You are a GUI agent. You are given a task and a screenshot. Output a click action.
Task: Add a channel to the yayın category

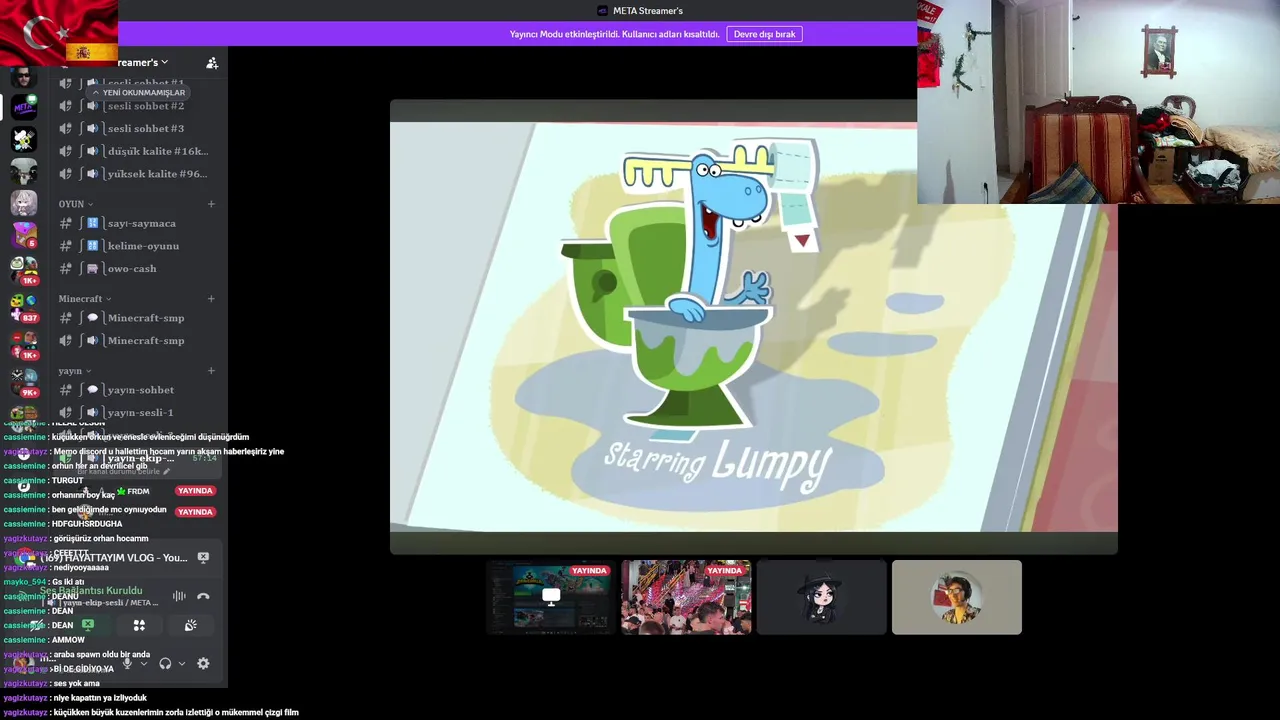coord(211,371)
